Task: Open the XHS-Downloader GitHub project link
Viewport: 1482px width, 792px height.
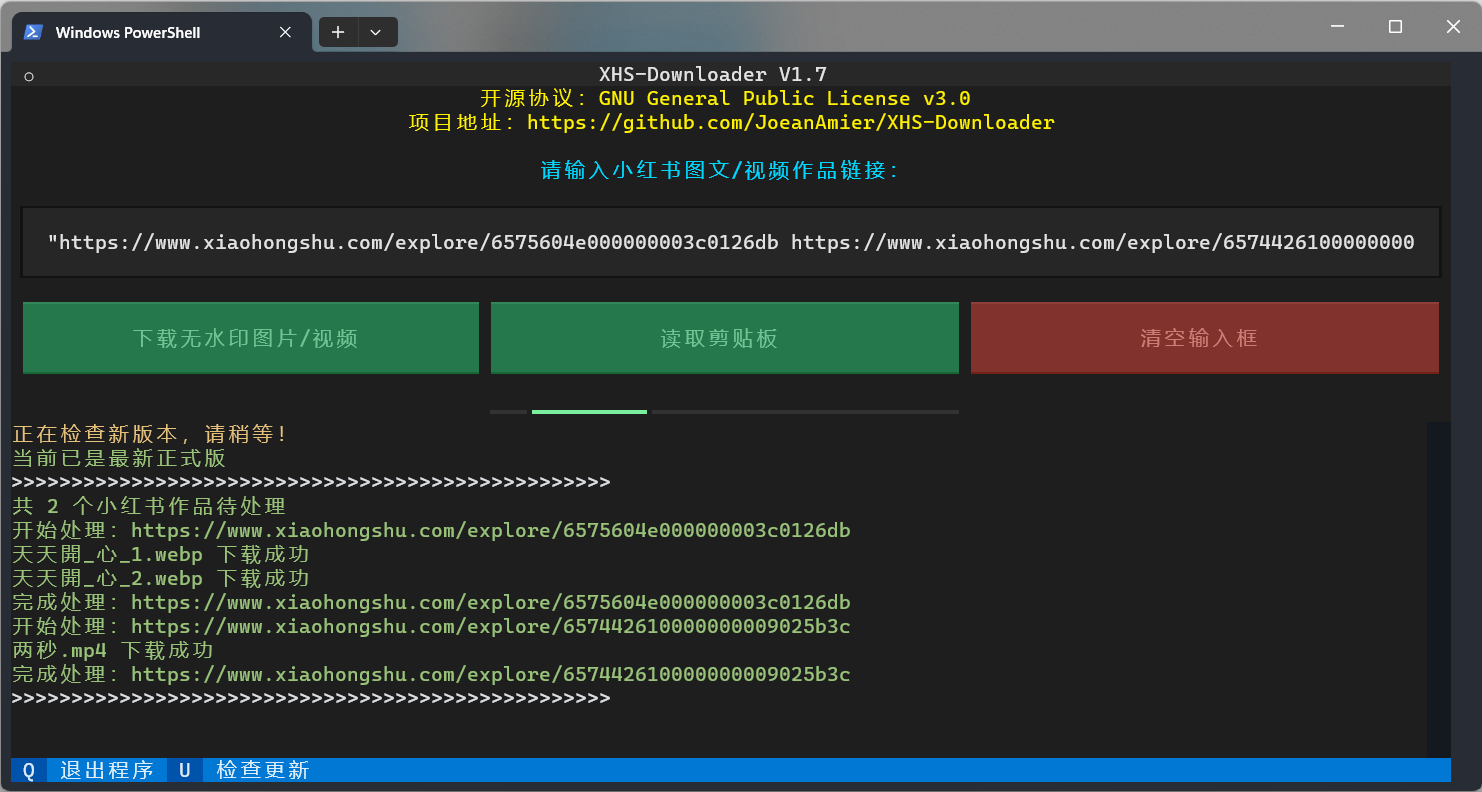Action: 790,122
